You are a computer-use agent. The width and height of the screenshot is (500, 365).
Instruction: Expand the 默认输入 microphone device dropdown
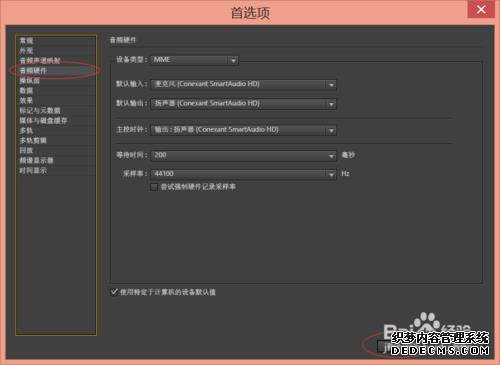click(244, 84)
